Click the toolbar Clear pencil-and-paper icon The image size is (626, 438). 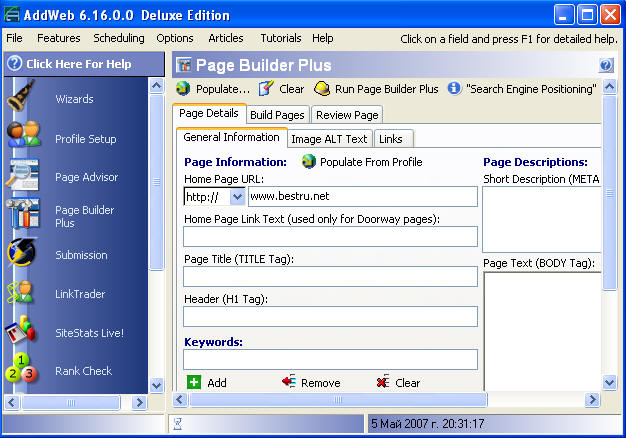(x=266, y=88)
